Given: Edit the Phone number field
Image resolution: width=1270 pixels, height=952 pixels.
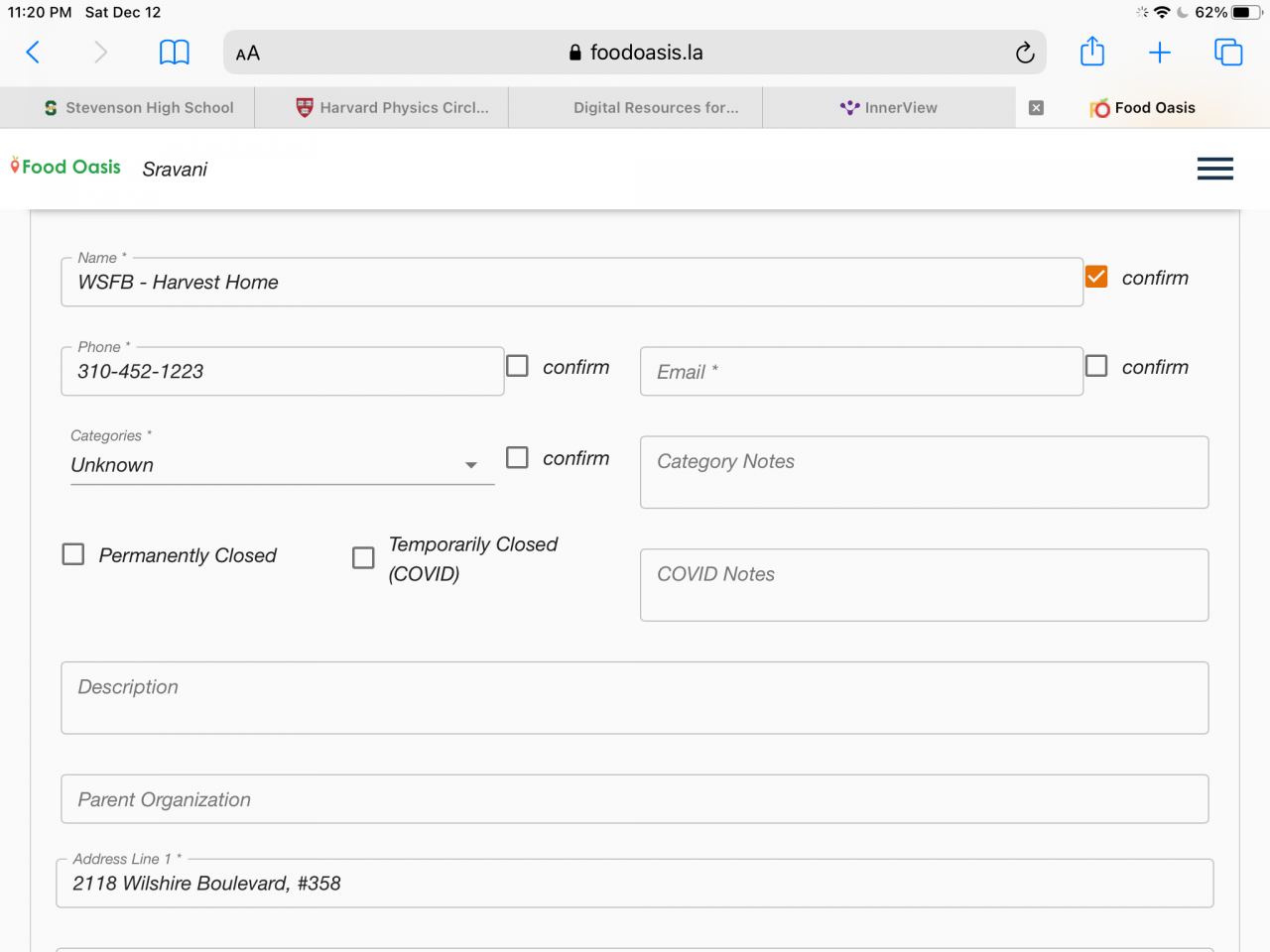Looking at the screenshot, I should tap(283, 372).
